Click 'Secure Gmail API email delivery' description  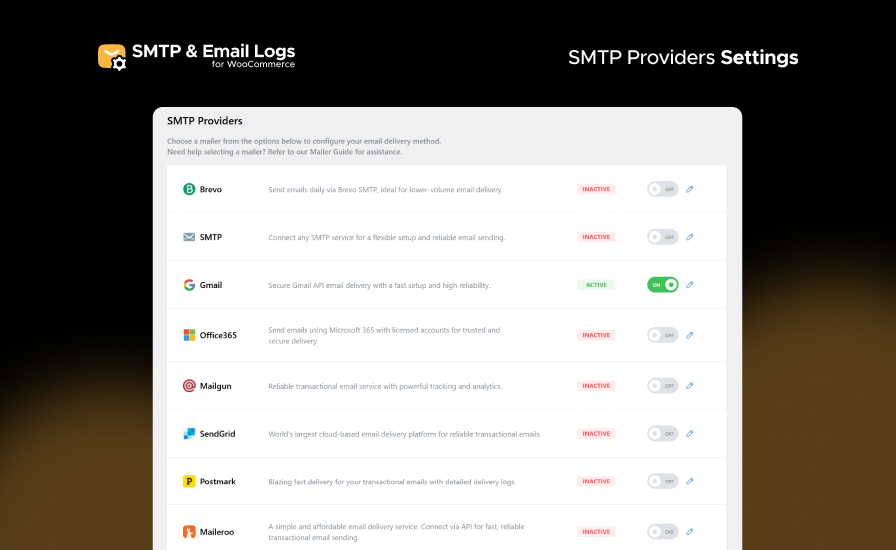pyautogui.click(x=379, y=285)
